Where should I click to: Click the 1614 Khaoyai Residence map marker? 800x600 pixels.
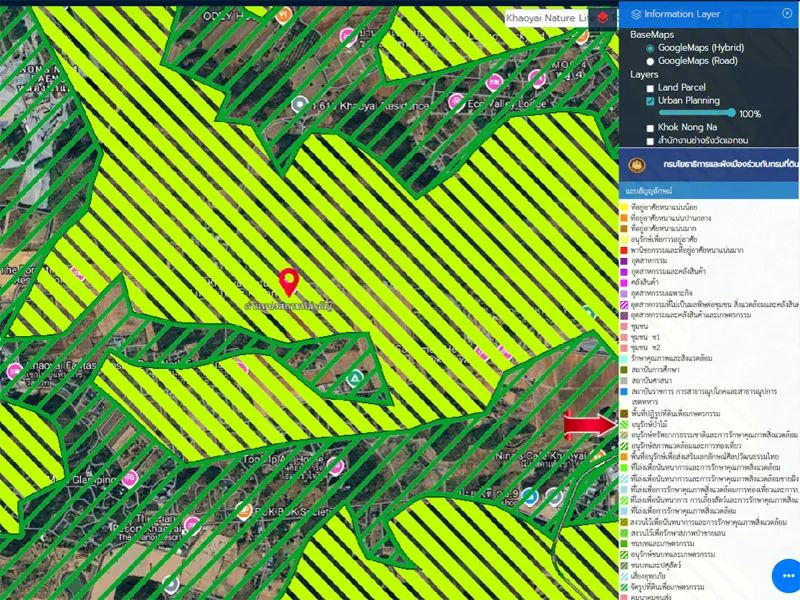(298, 103)
